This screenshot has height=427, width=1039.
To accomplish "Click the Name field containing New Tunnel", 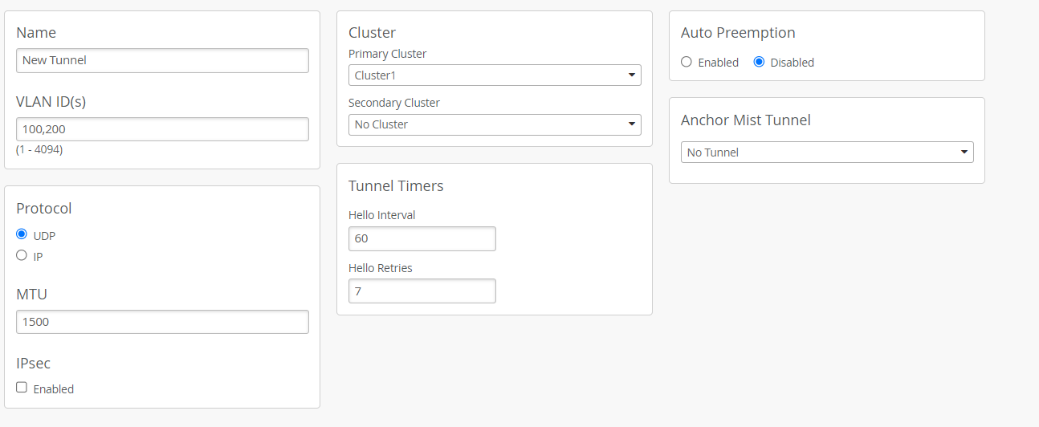I will 162,60.
